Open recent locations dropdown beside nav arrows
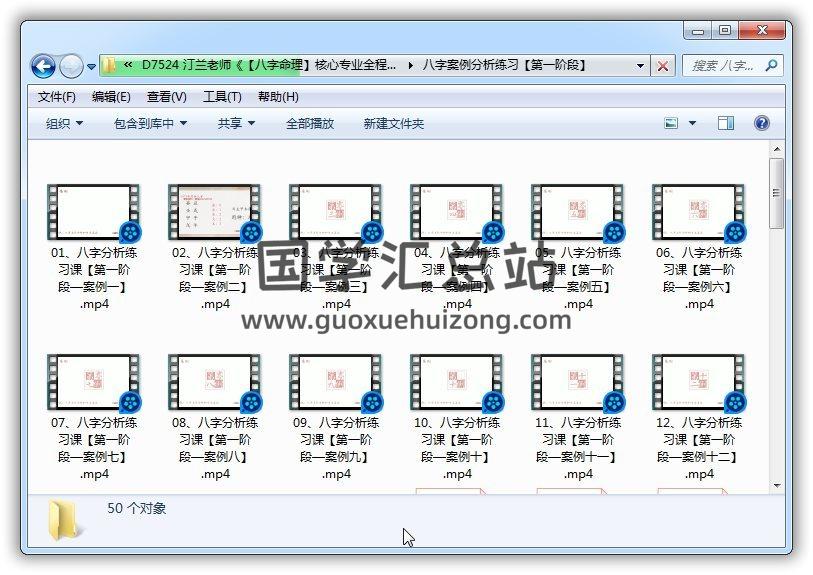The width and height of the screenshot is (813, 575). pyautogui.click(x=91, y=67)
